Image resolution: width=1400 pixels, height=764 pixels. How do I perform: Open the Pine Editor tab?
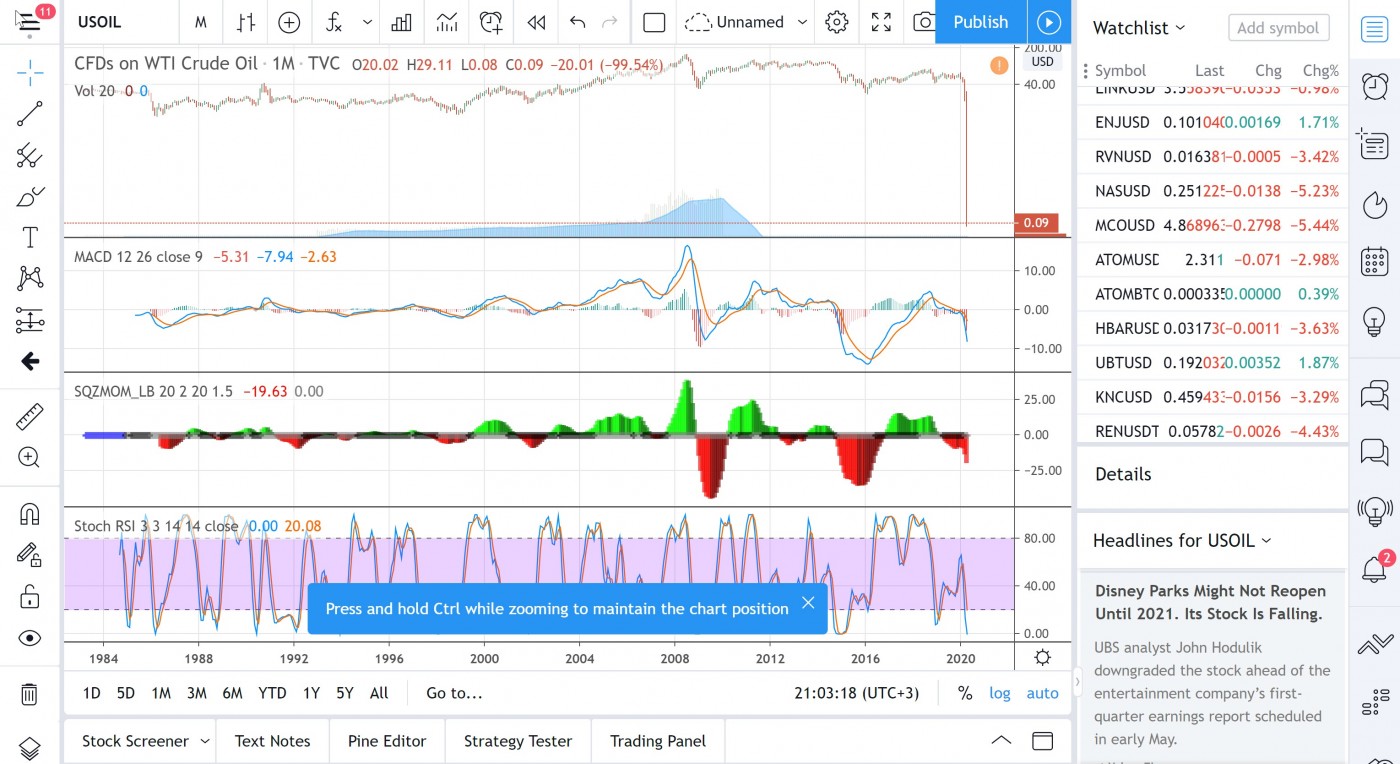387,741
